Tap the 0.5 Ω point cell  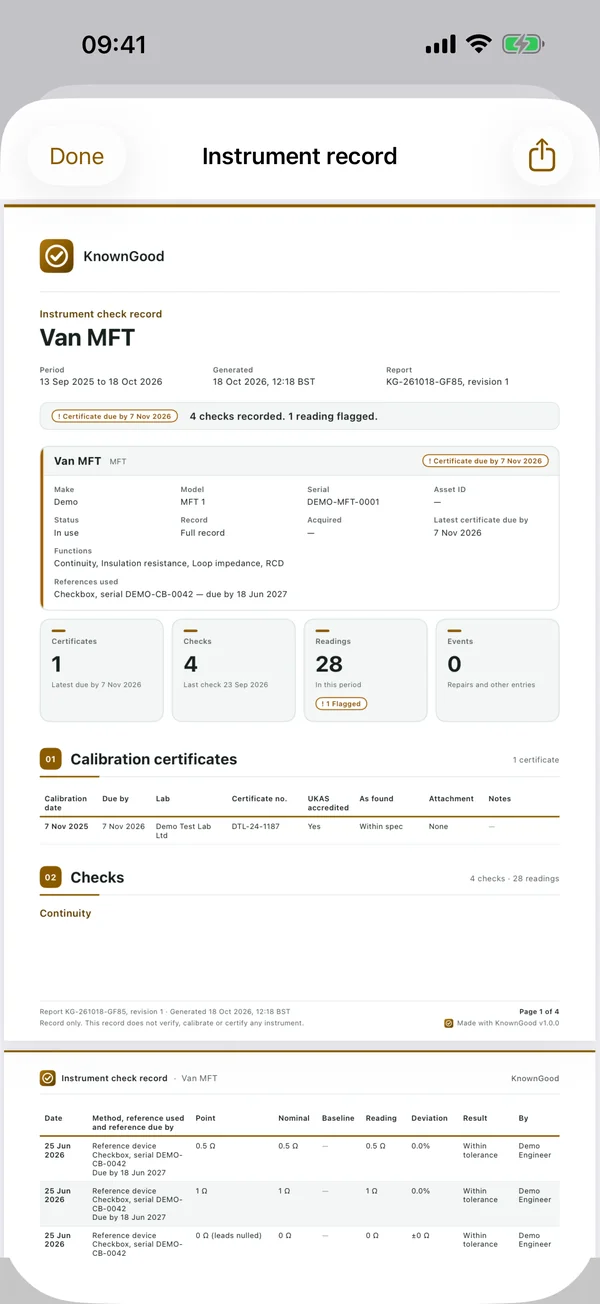click(205, 1146)
